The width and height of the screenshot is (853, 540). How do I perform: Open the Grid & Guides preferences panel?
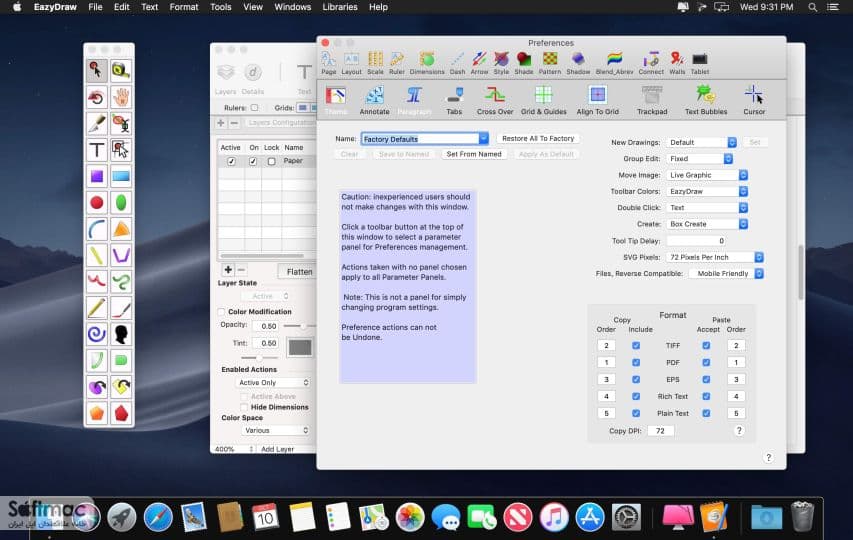543,101
